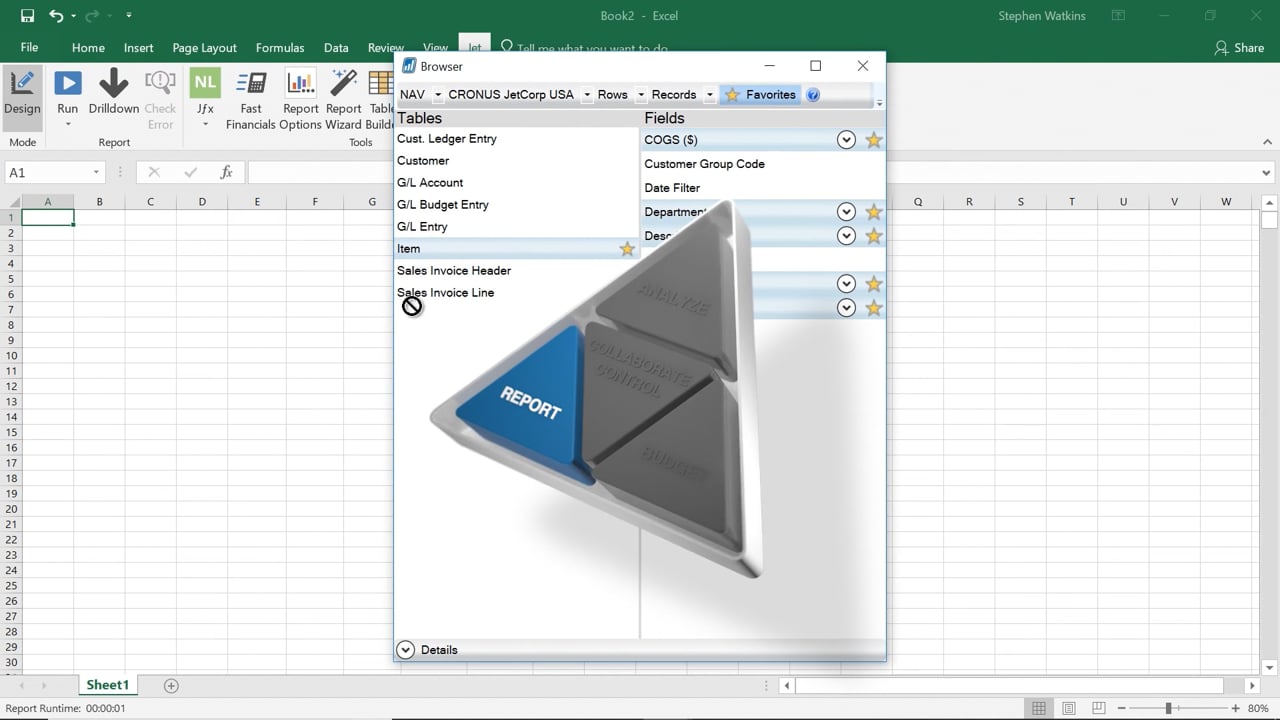
Task: Toggle favorite star on Desc field row
Action: point(874,236)
